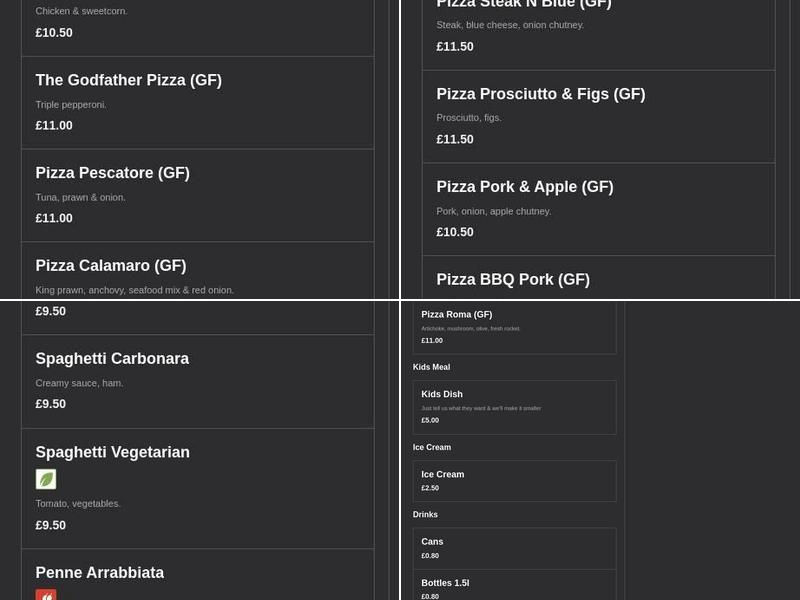Click the green vegetarian leaf icon
This screenshot has width=800, height=600.
[x=46, y=479]
